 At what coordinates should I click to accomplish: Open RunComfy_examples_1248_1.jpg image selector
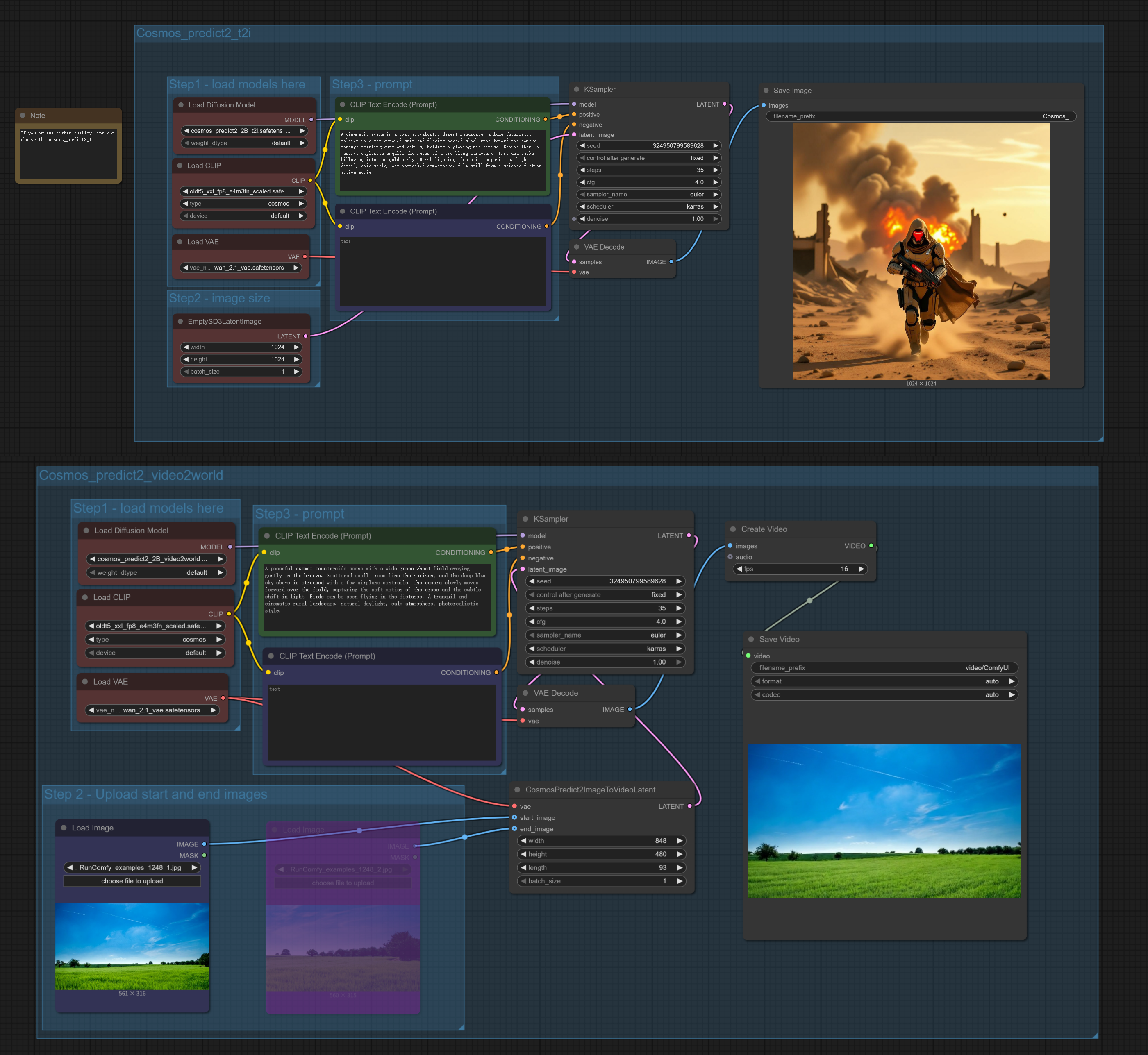pos(132,868)
